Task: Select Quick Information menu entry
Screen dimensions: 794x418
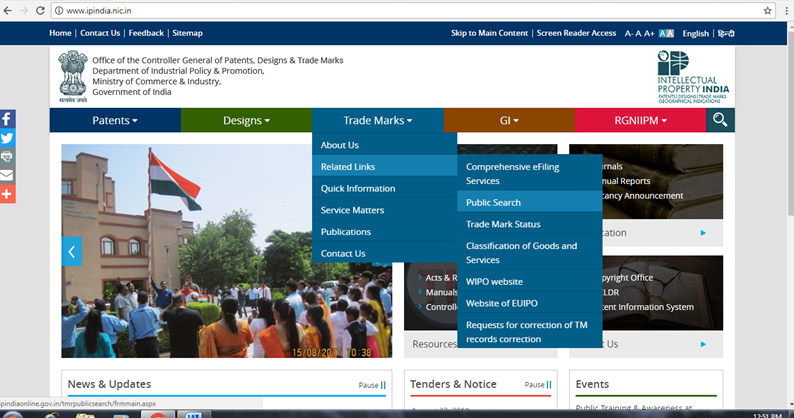Action: coord(384,188)
